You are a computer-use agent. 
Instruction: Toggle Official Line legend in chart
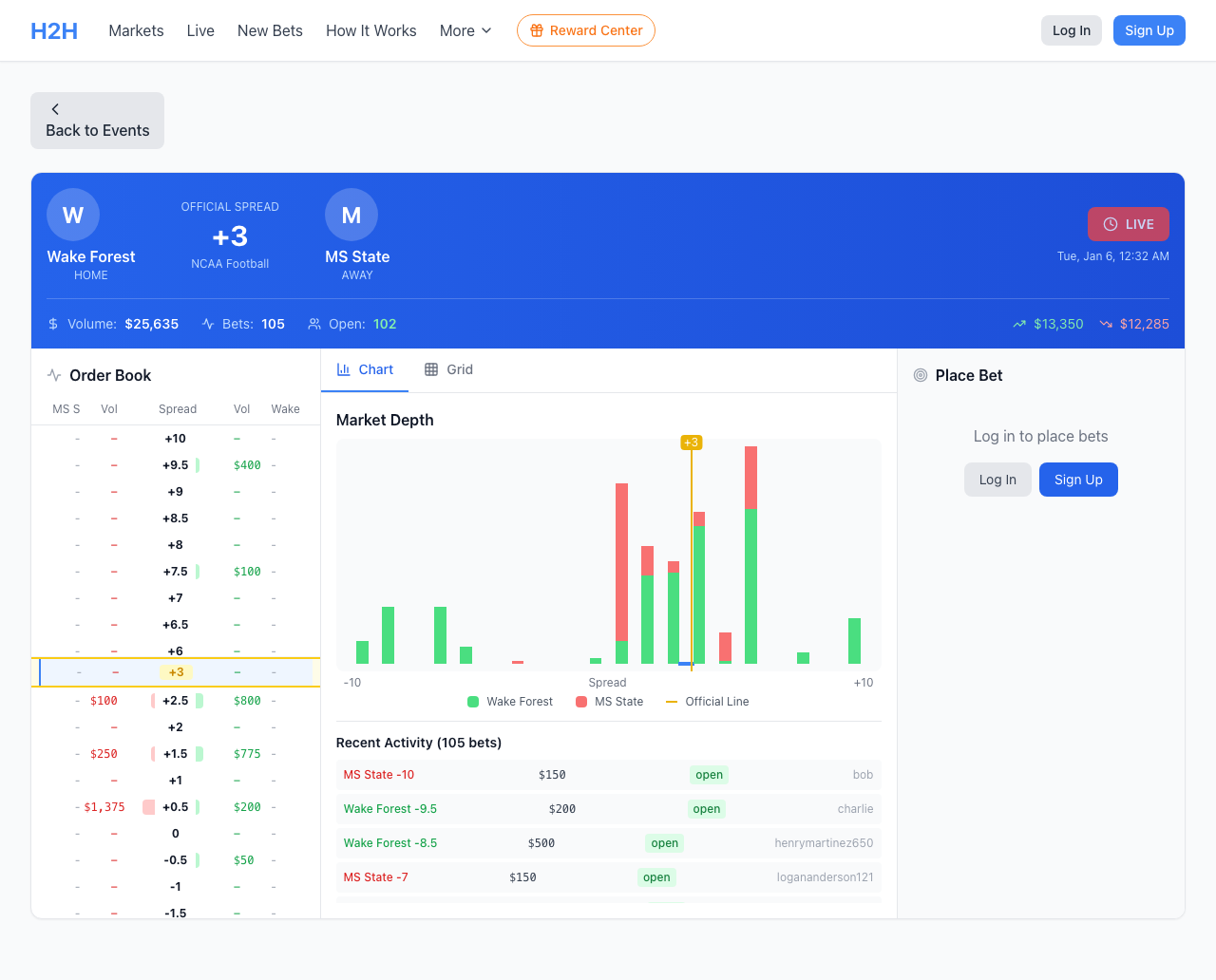pyautogui.click(x=708, y=702)
